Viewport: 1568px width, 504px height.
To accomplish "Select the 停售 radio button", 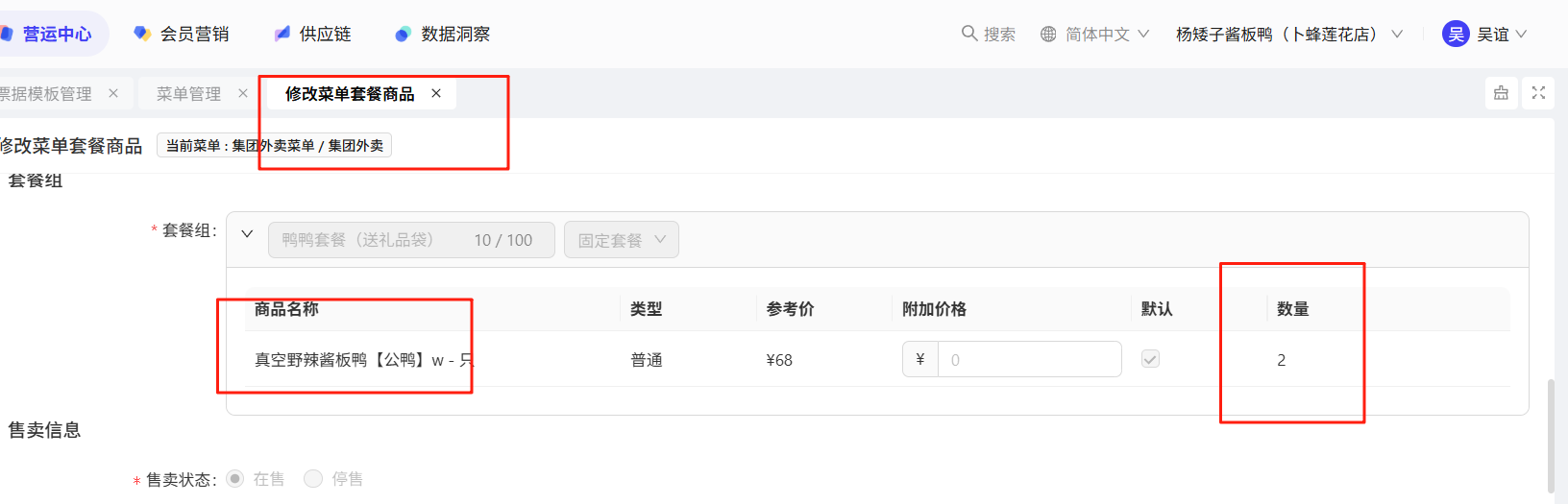I will pyautogui.click(x=313, y=478).
